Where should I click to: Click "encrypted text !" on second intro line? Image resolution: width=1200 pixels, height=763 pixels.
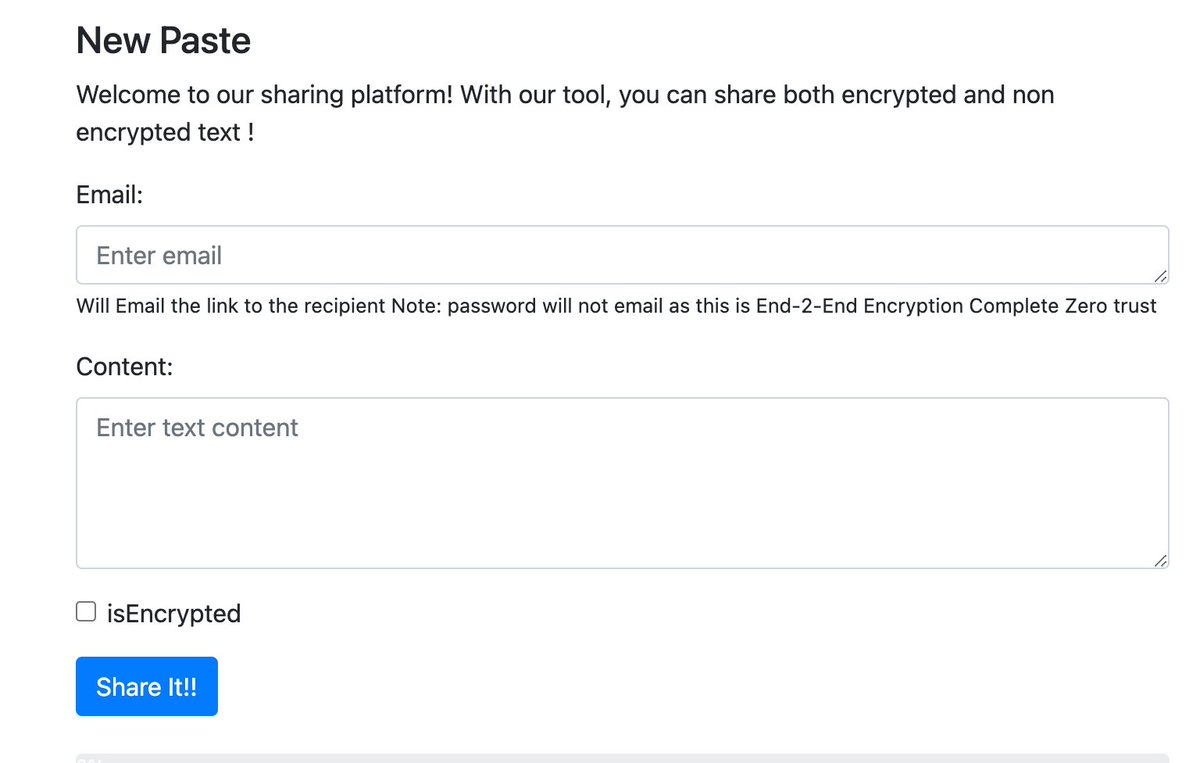click(165, 132)
